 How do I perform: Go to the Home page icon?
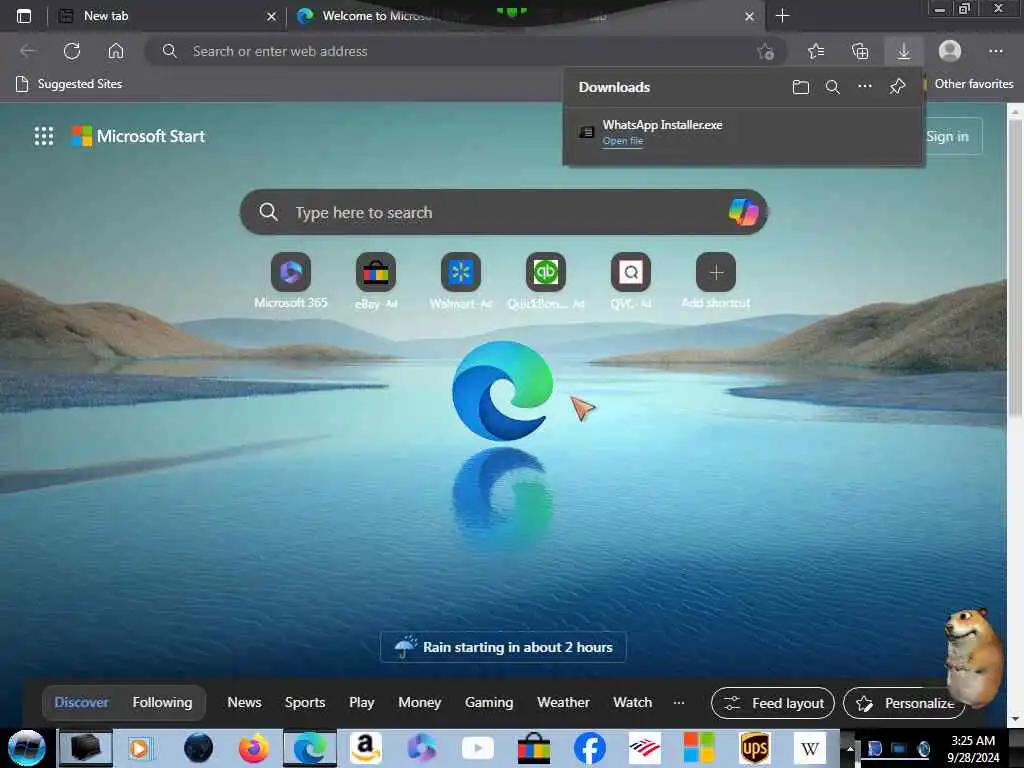click(116, 51)
